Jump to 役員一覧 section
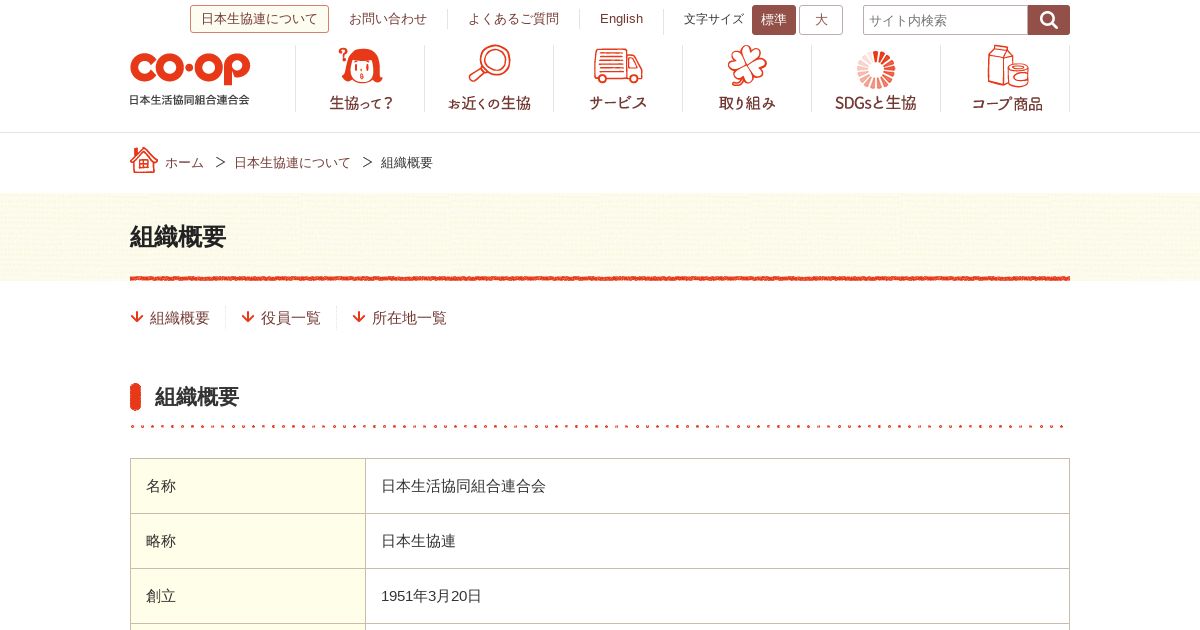 pos(291,318)
